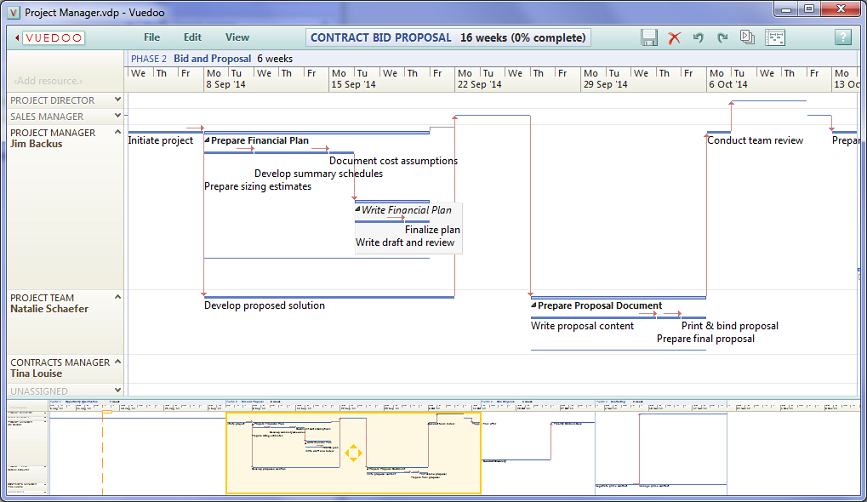Screen dimensions: 867x502
Task: Click the 6 Oct '14 week header
Action: click(x=728, y=85)
